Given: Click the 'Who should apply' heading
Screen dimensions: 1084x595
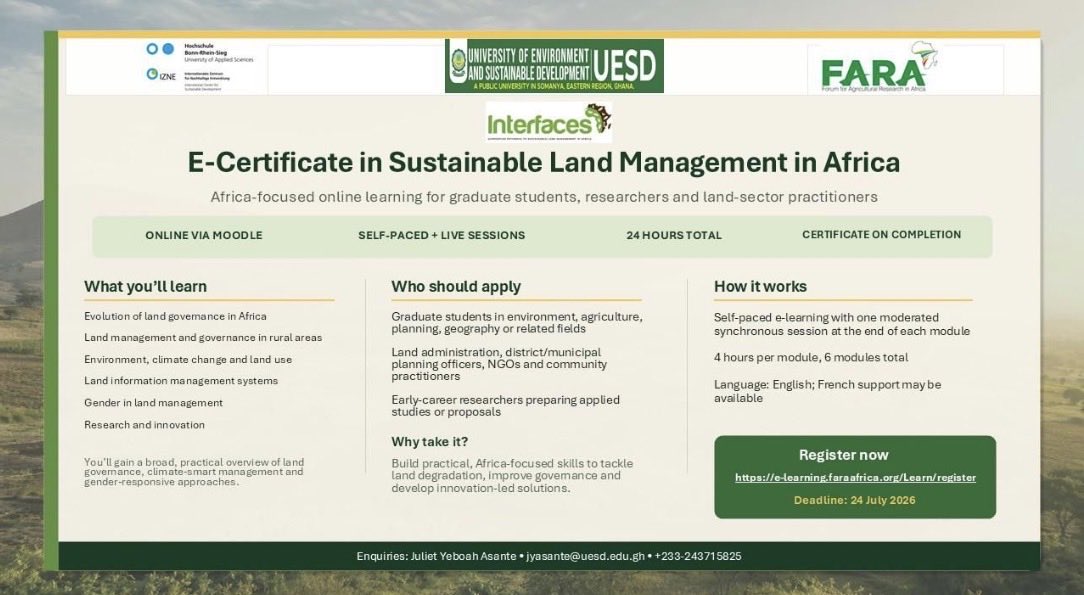Looking at the screenshot, I should click(x=456, y=287).
